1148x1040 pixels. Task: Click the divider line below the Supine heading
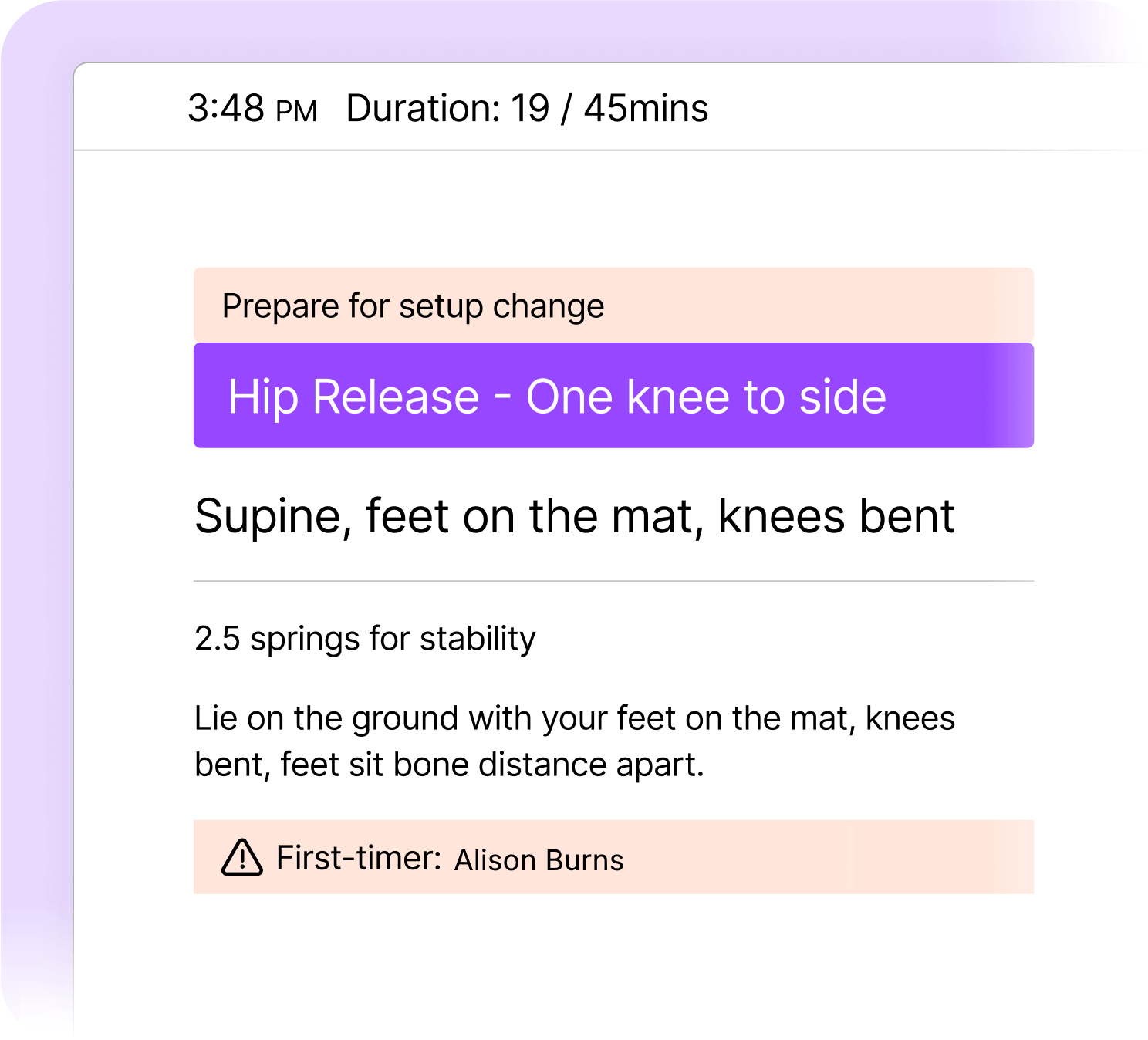point(613,581)
